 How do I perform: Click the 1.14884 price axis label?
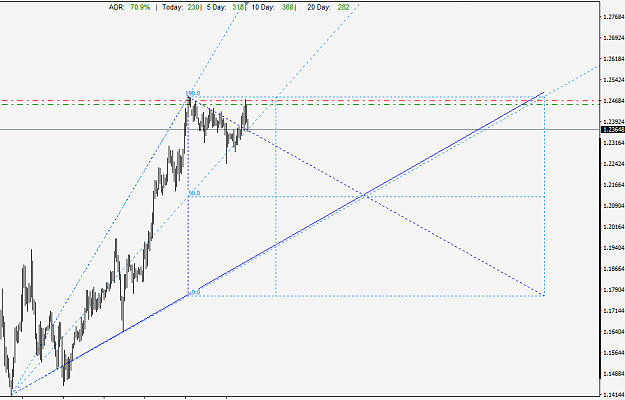tap(613, 374)
